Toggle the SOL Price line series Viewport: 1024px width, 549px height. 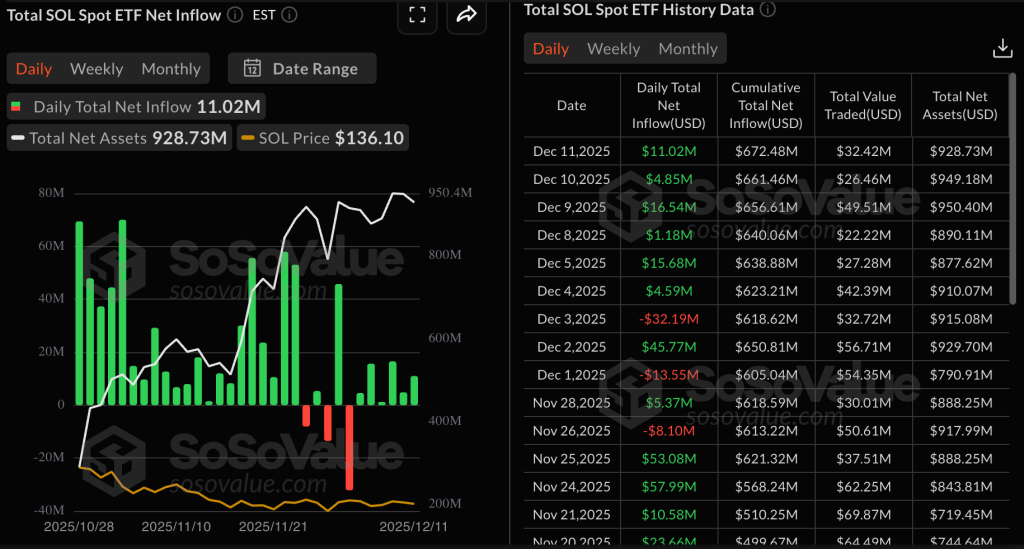[x=322, y=138]
